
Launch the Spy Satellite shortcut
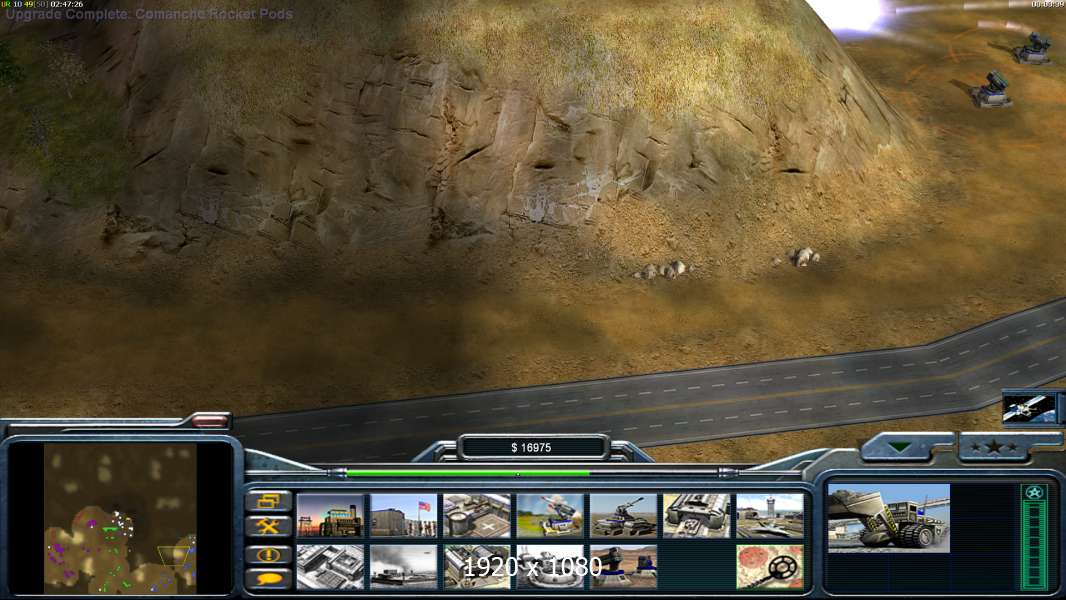point(1029,408)
